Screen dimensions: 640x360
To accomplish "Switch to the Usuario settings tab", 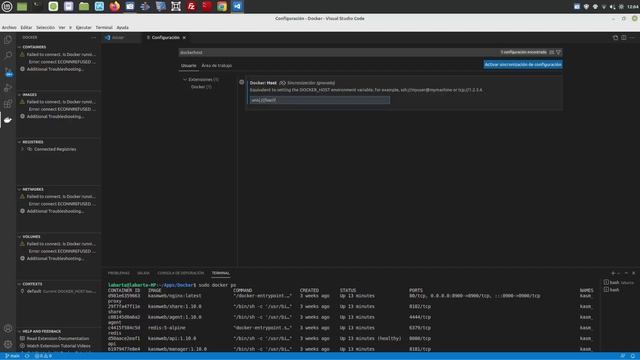I will tap(189, 65).
